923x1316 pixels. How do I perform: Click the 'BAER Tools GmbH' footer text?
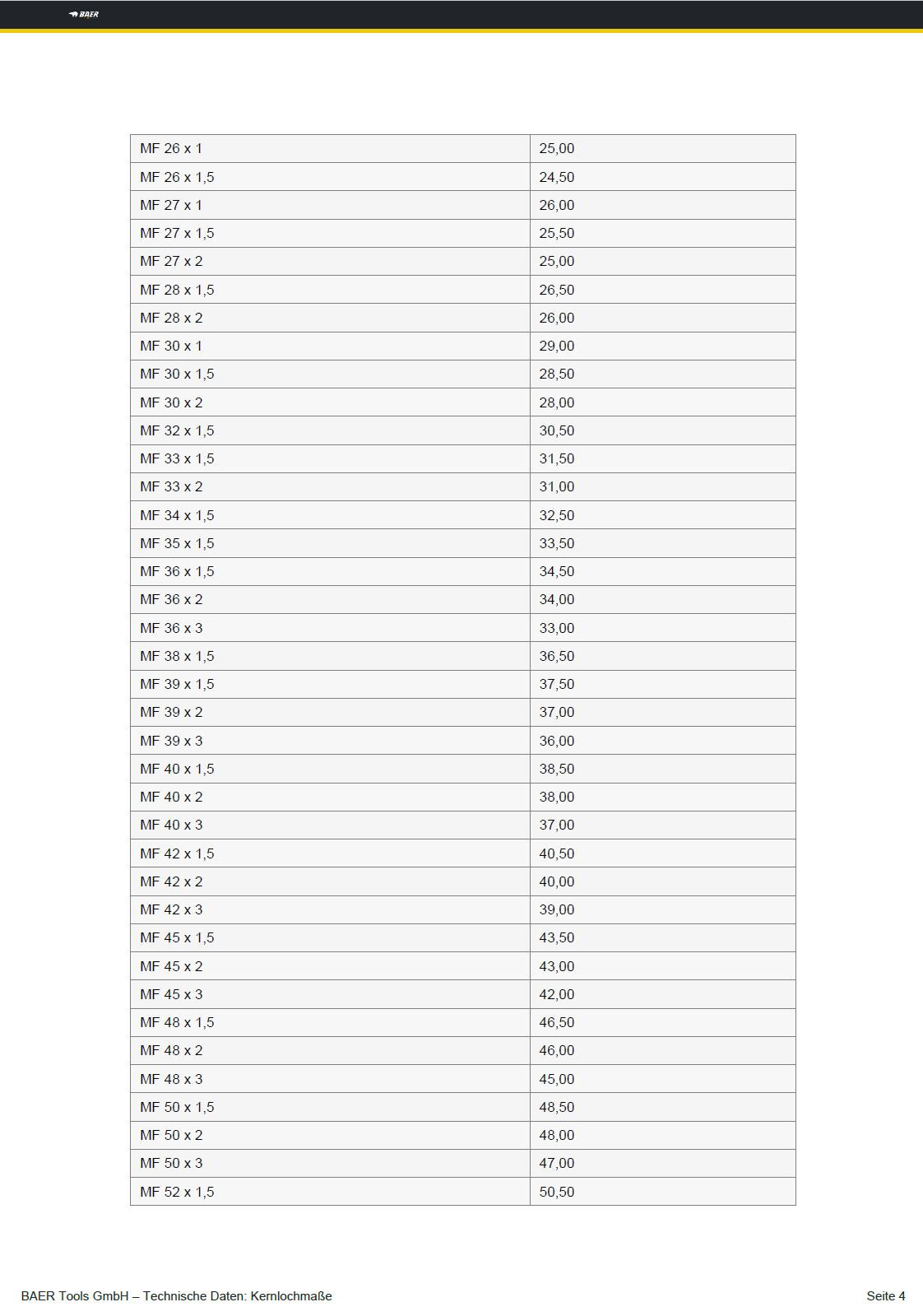(75, 1296)
